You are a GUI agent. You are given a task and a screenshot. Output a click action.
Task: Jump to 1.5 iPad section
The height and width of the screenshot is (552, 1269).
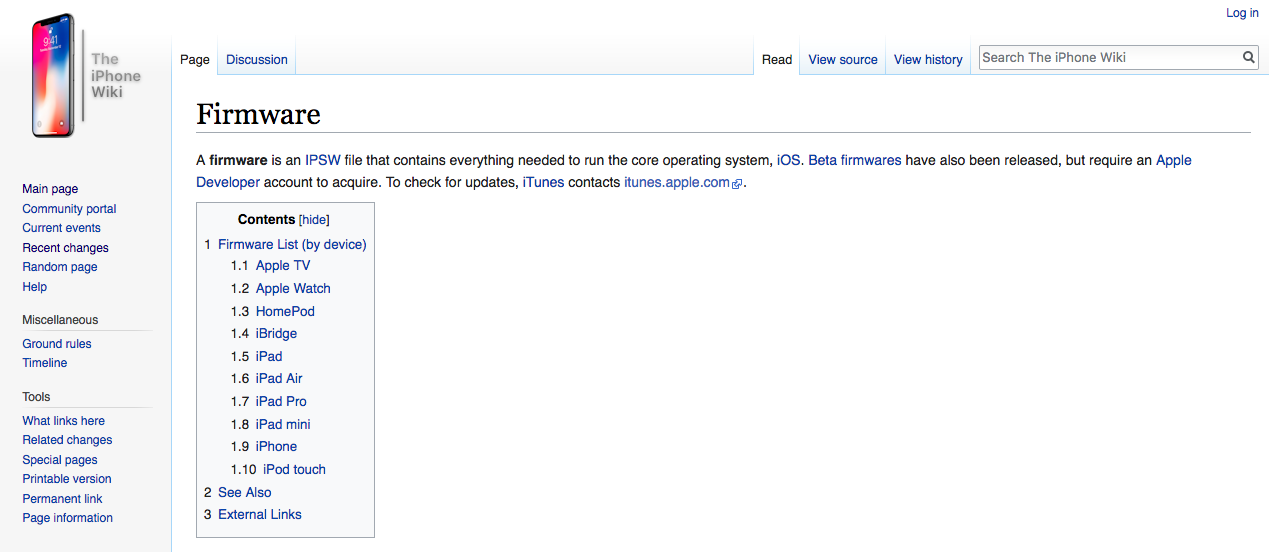pos(256,356)
